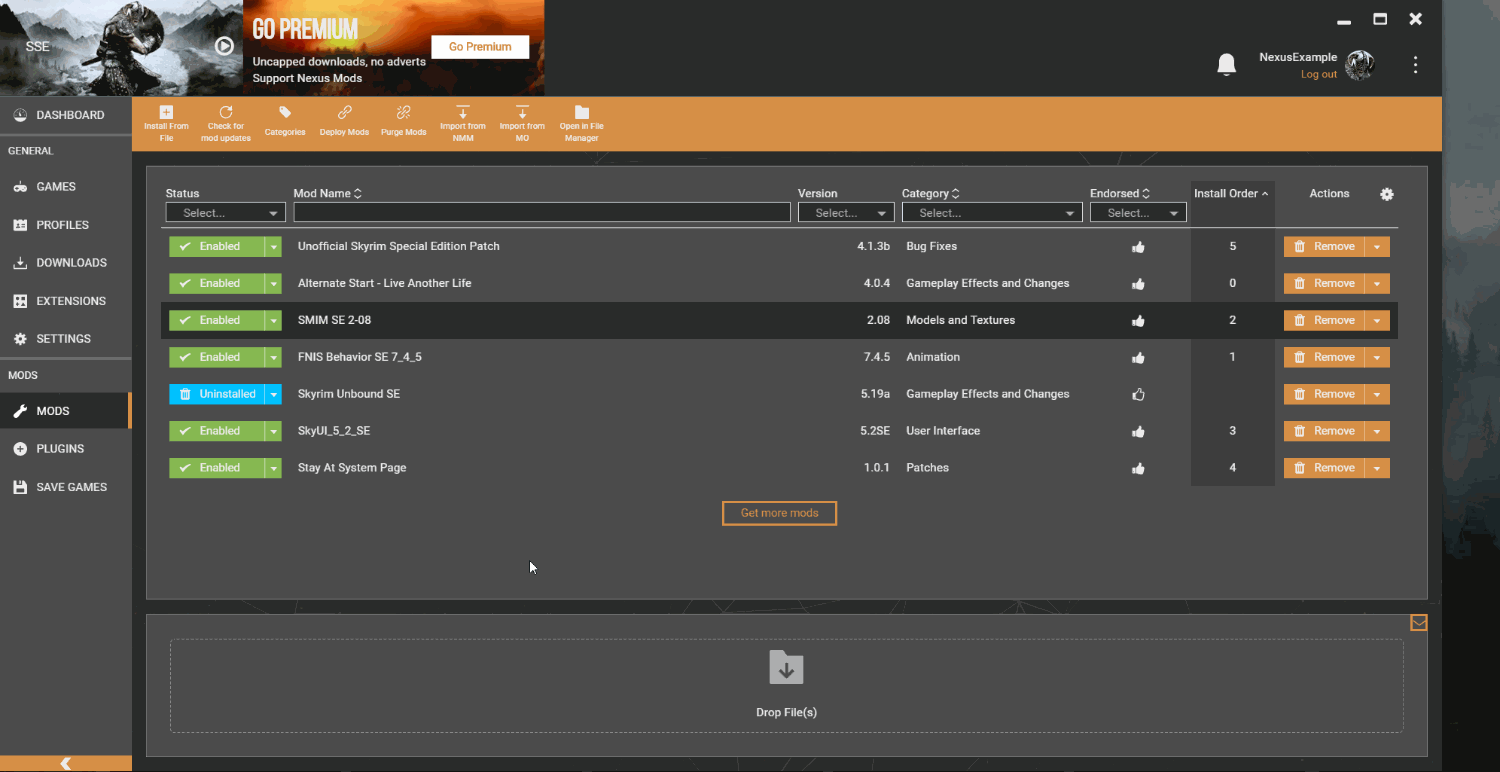Click the Get more mods button
1500x772 pixels.
779,513
